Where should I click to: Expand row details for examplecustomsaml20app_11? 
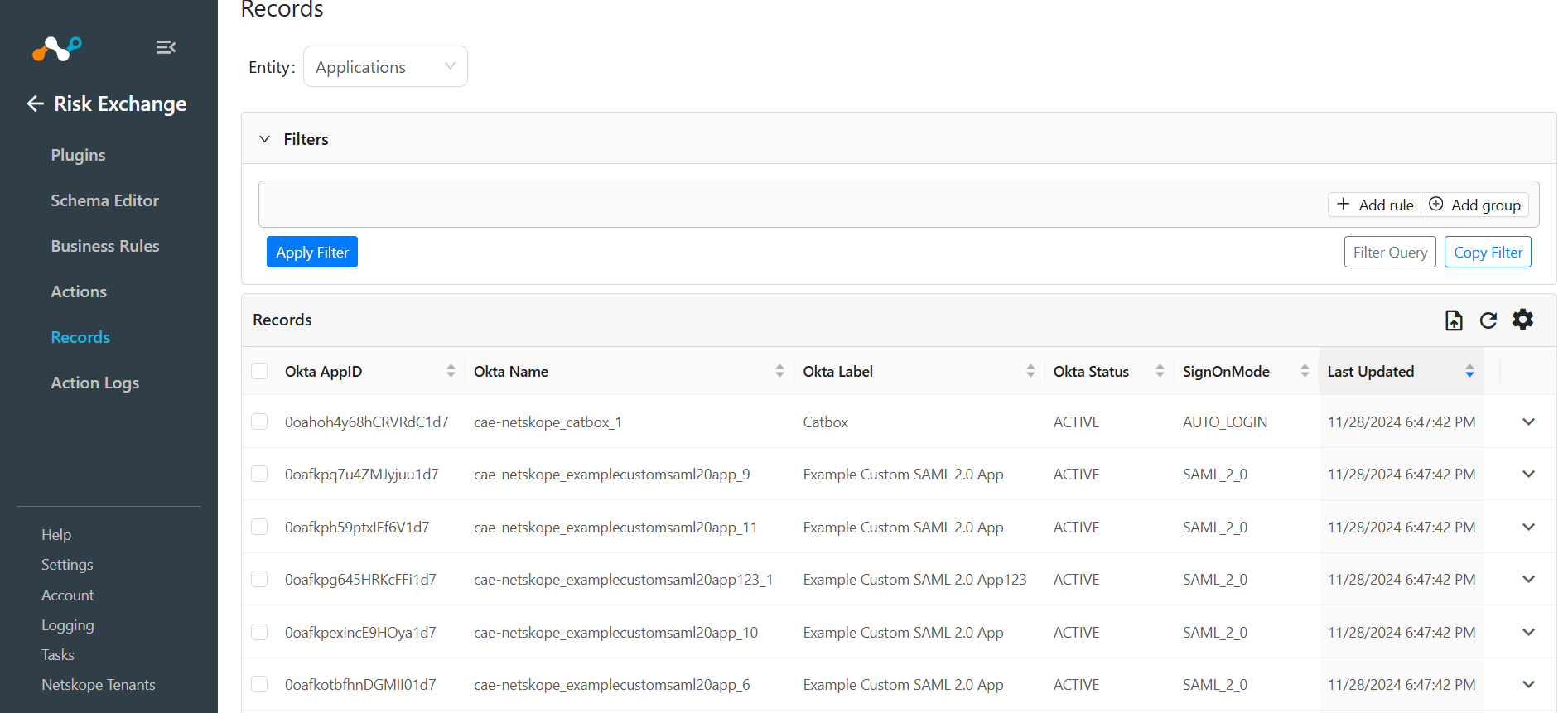1529,527
